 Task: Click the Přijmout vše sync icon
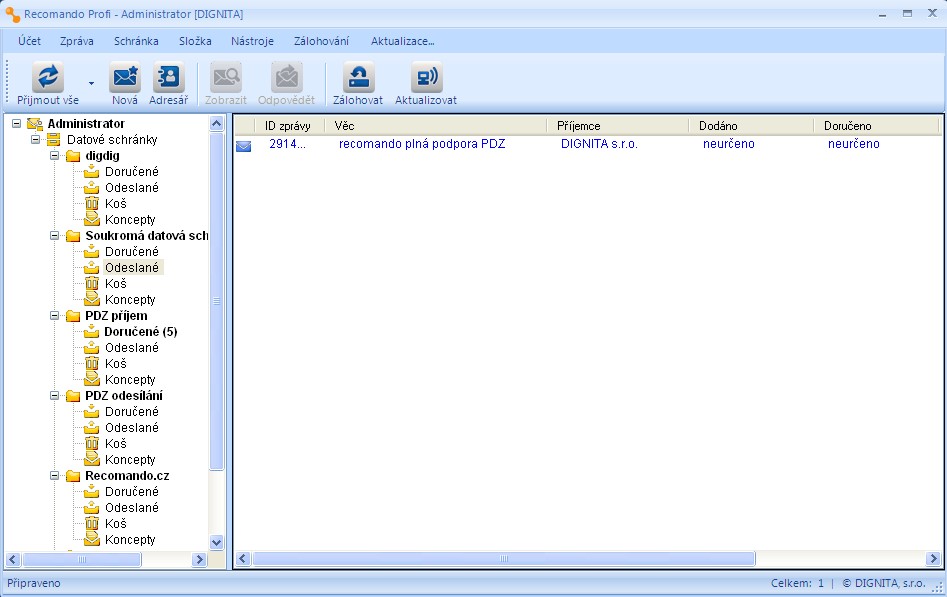pyautogui.click(x=48, y=77)
